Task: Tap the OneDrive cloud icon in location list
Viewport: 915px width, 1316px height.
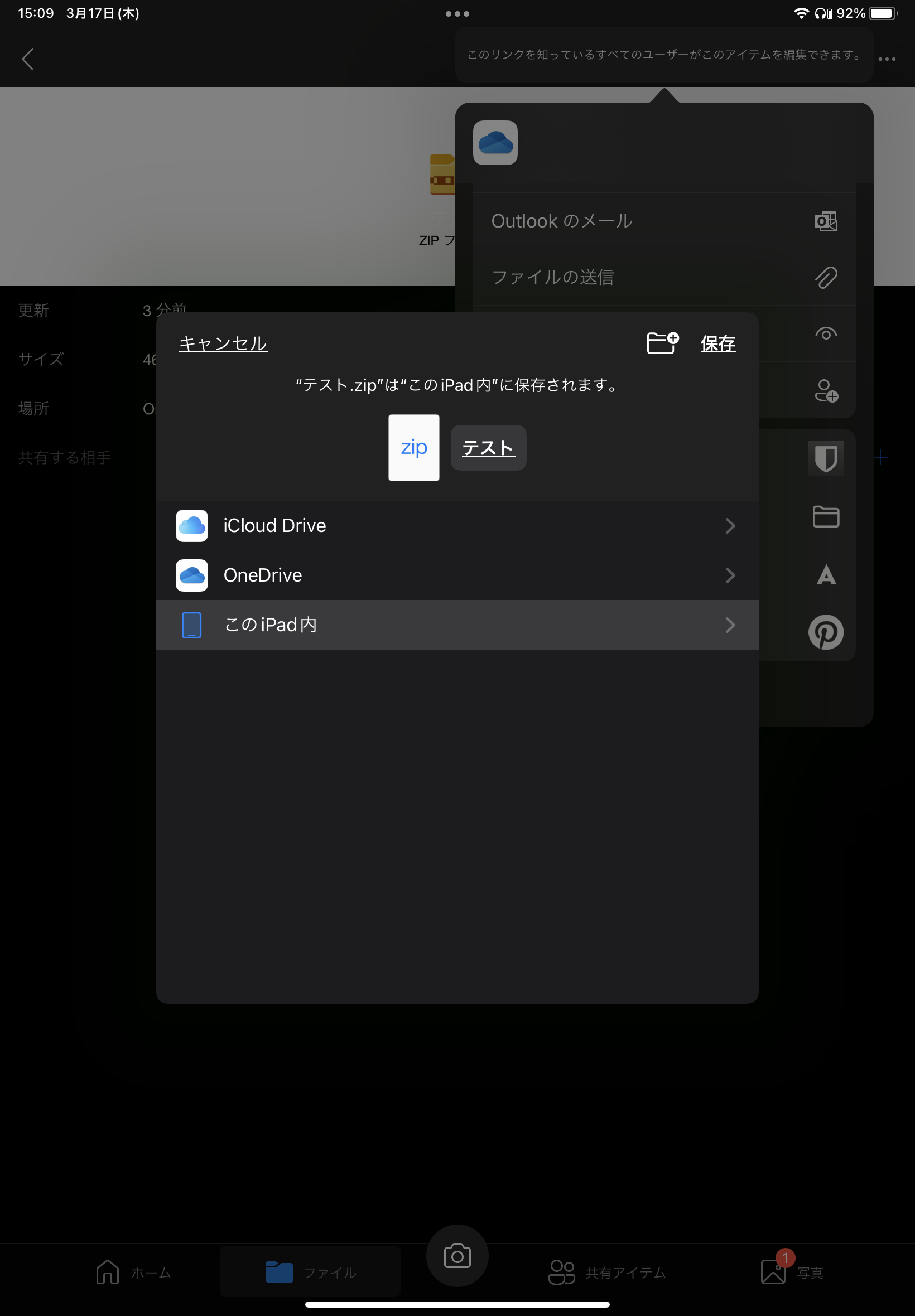Action: 191,575
